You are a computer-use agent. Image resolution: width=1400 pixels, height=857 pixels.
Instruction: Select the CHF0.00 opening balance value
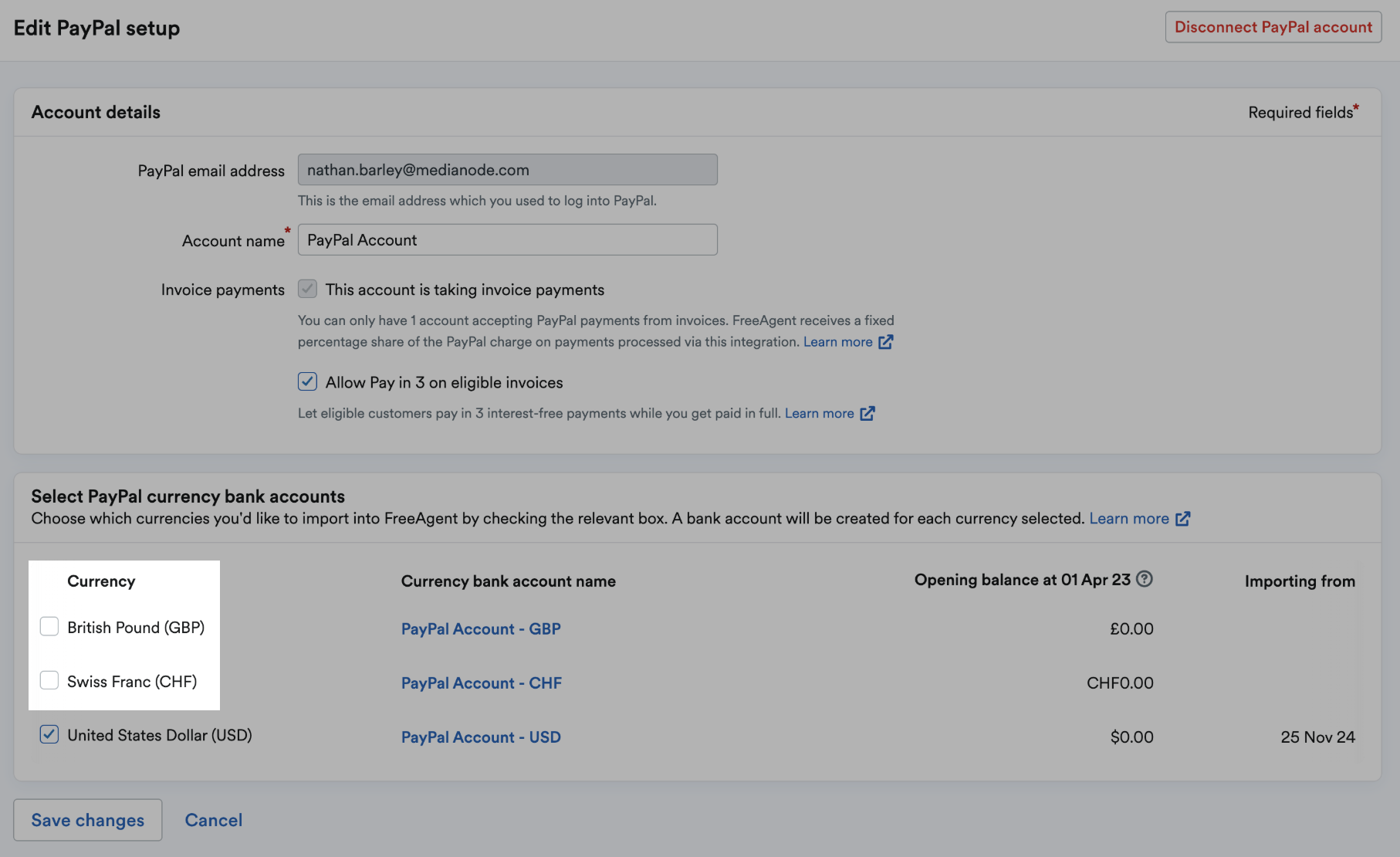pos(1120,683)
